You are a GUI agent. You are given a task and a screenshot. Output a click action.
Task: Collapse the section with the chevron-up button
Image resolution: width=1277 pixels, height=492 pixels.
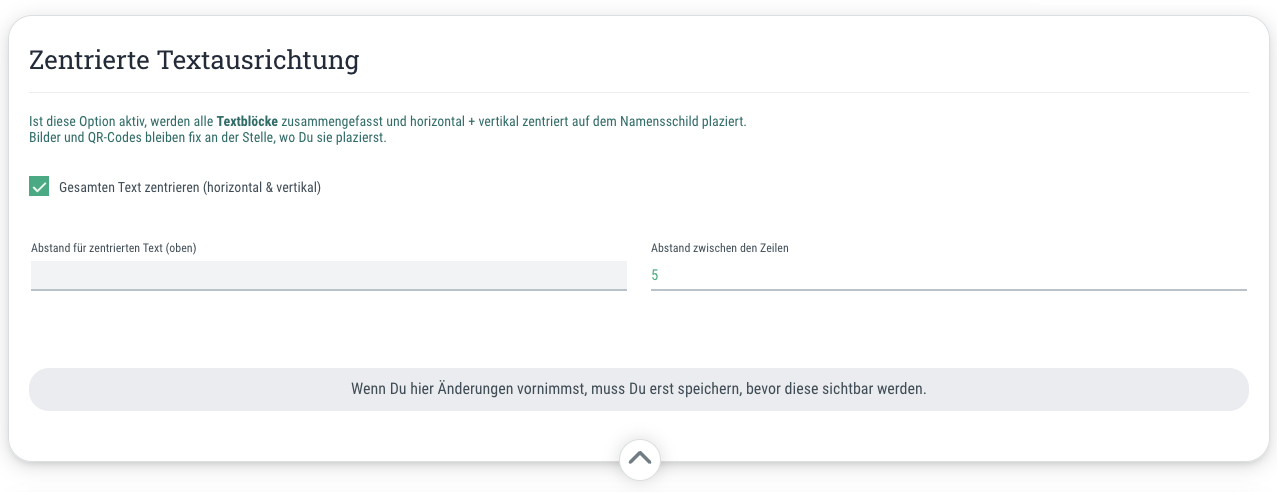point(640,460)
